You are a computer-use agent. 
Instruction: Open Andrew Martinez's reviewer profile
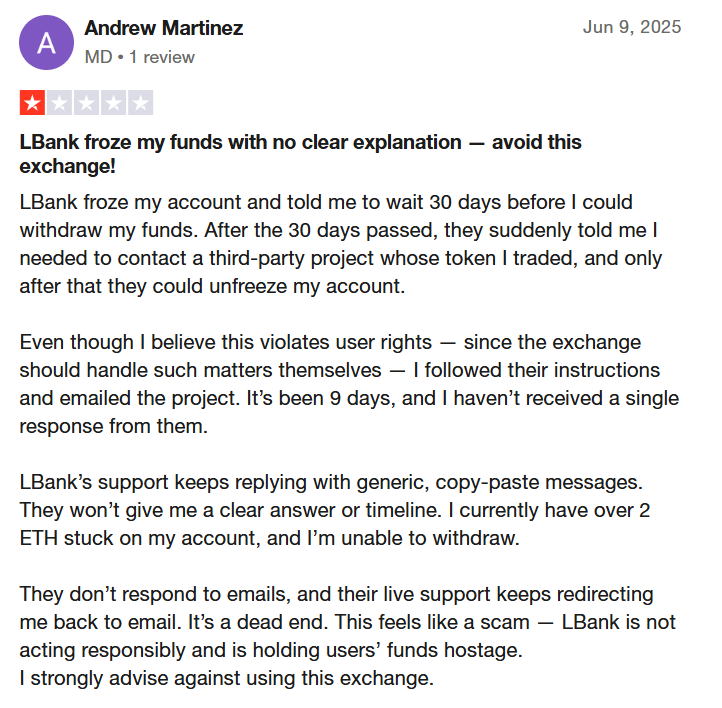point(163,28)
